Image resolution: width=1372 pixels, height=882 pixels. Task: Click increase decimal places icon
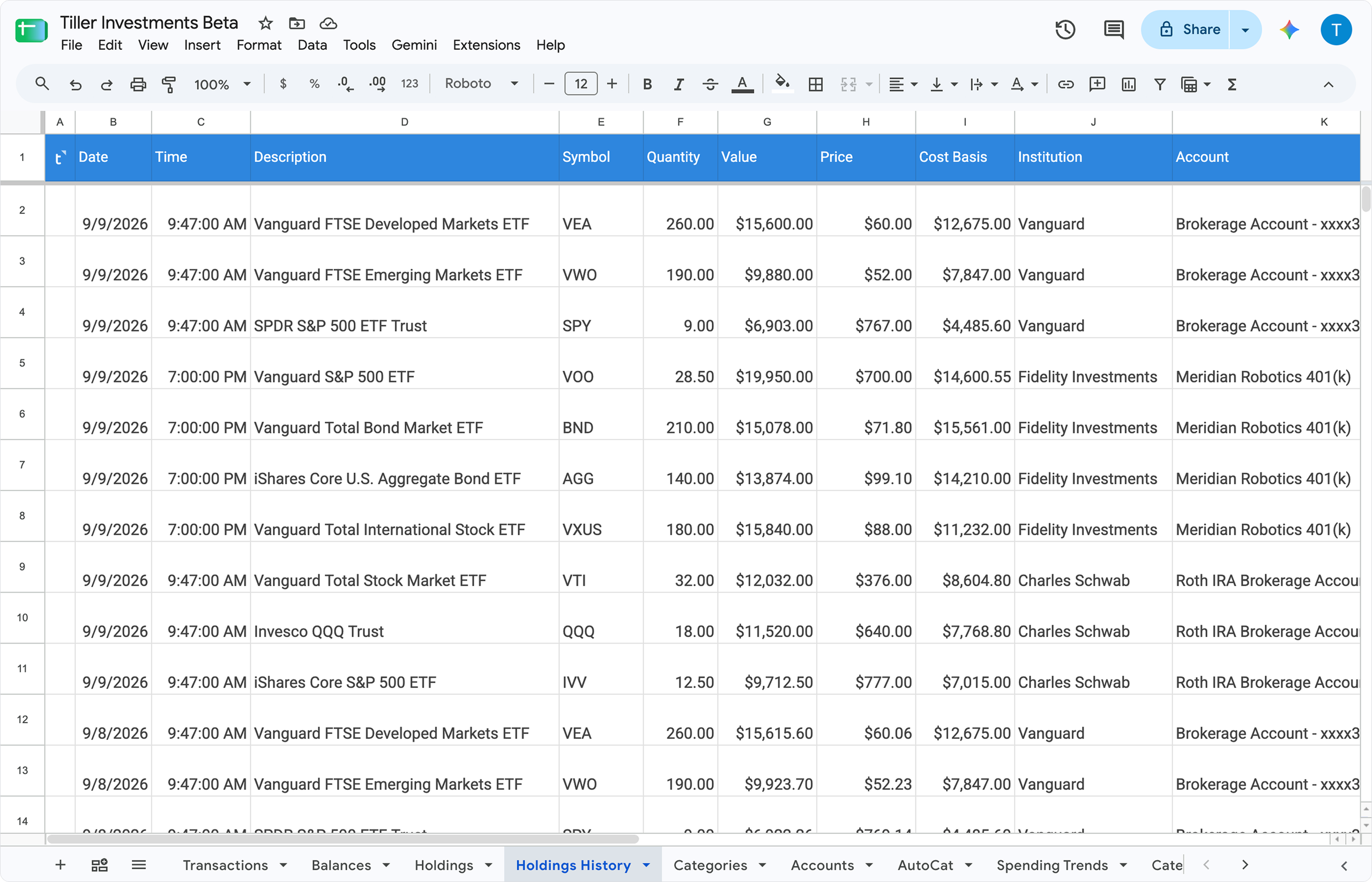tap(377, 84)
